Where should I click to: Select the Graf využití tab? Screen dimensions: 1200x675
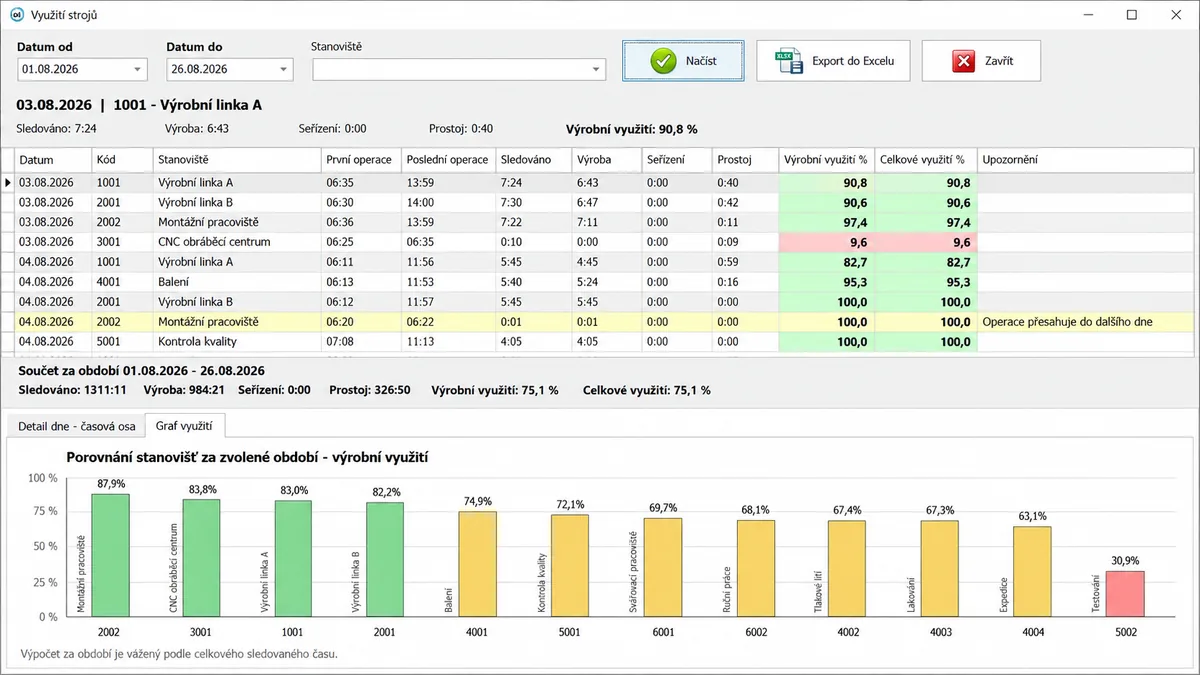point(185,426)
